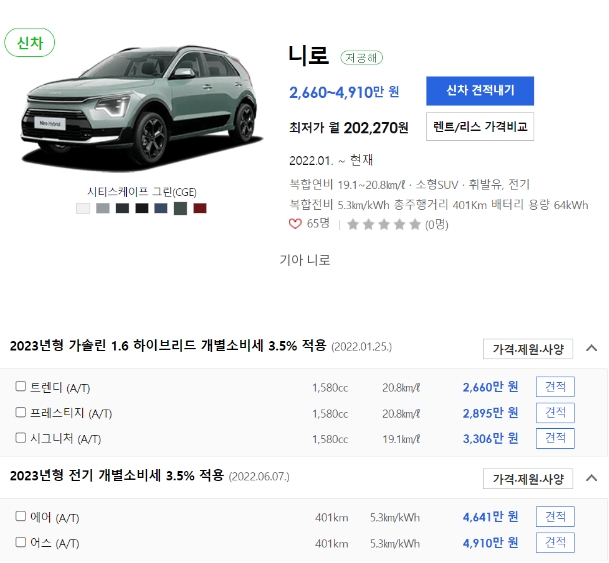Check the 에어 (A/T) trim checkbox
The height and width of the screenshot is (563, 609).
[20, 516]
